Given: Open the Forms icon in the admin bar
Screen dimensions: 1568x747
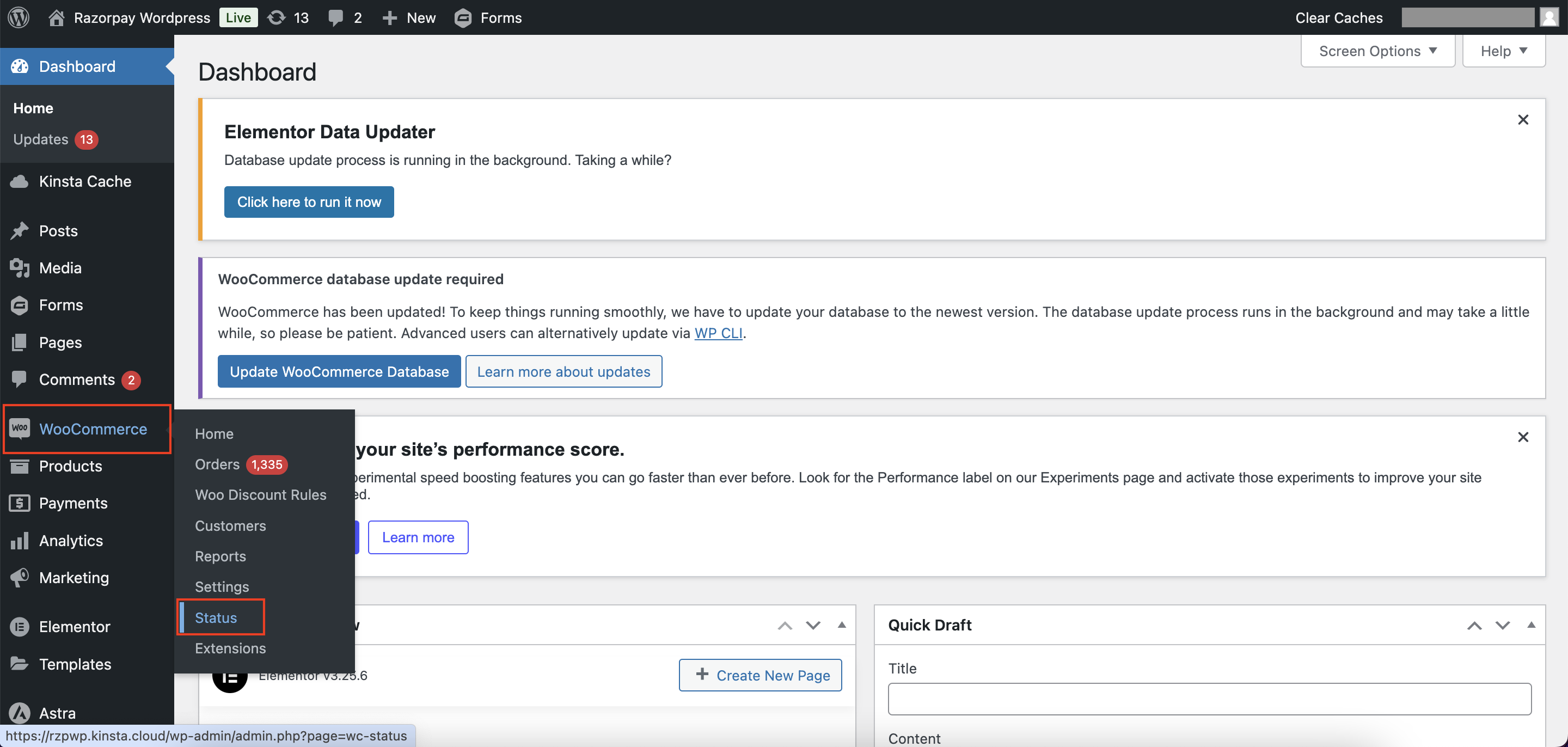Looking at the screenshot, I should [463, 17].
